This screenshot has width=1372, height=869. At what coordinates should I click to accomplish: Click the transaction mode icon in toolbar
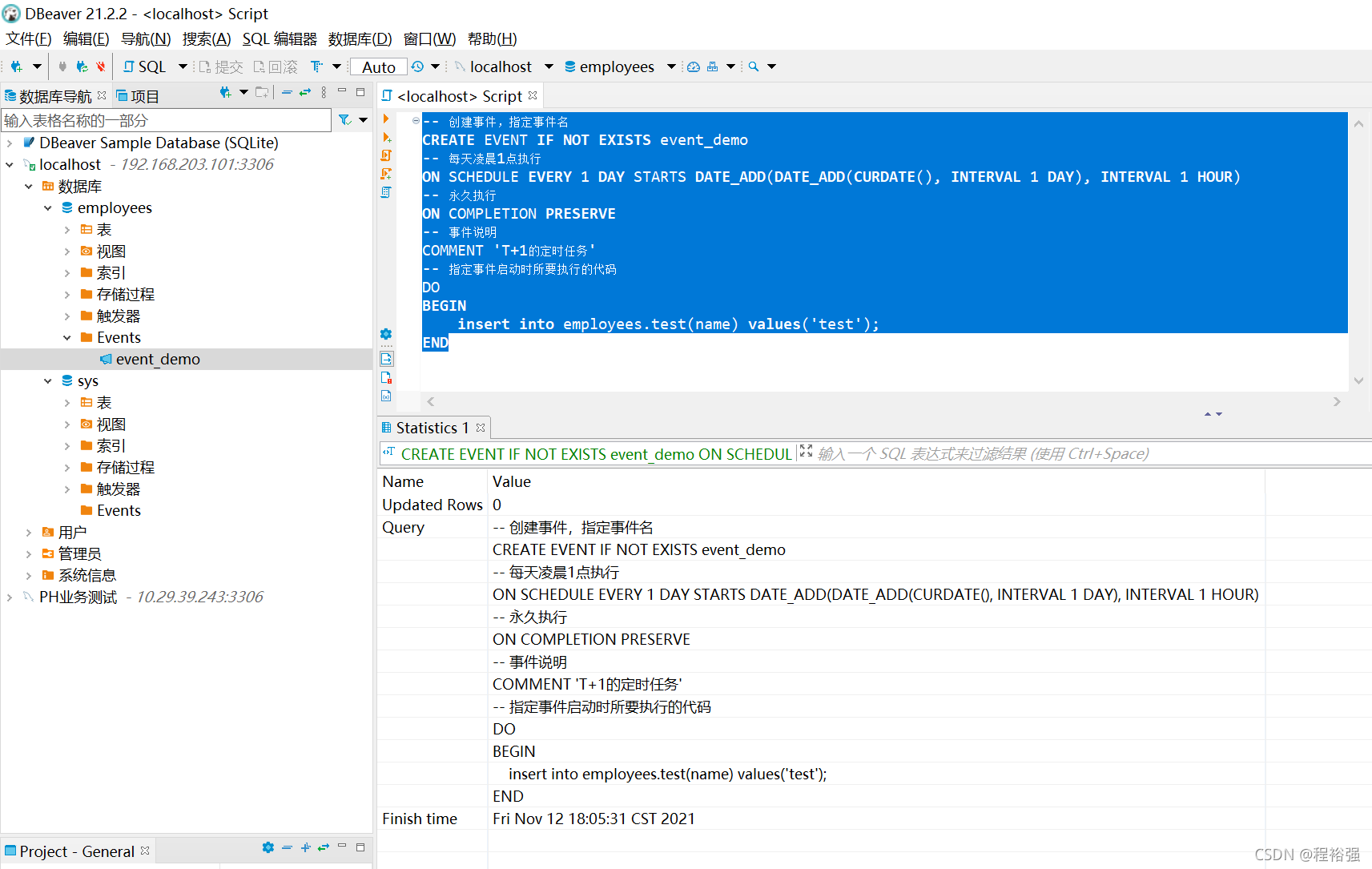pos(317,66)
